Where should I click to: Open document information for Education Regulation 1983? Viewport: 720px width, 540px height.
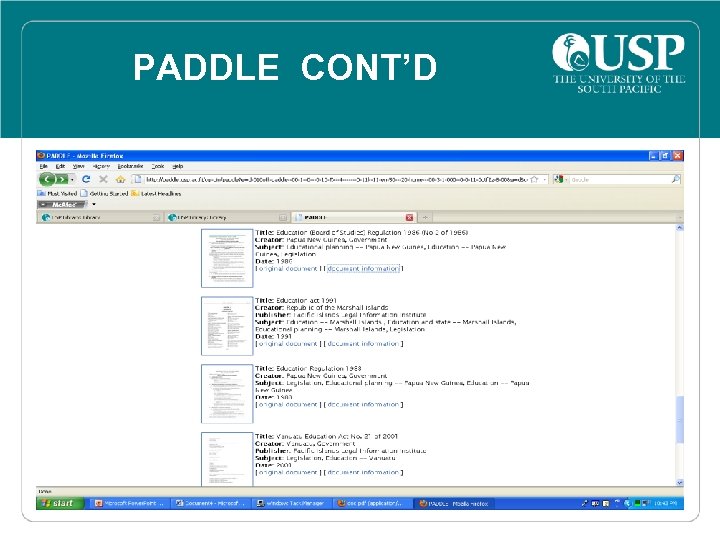363,405
